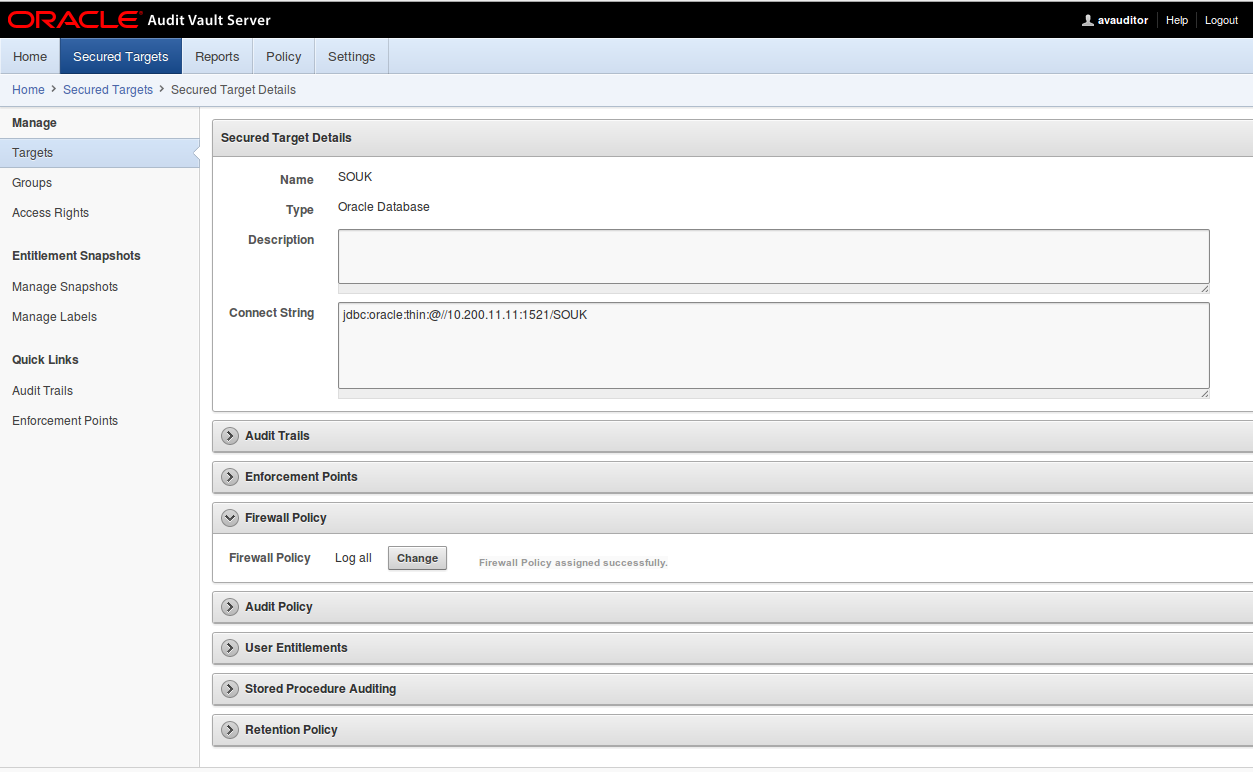Screen dimensions: 1253x772
Task: Open the Home tab
Action: tap(30, 57)
